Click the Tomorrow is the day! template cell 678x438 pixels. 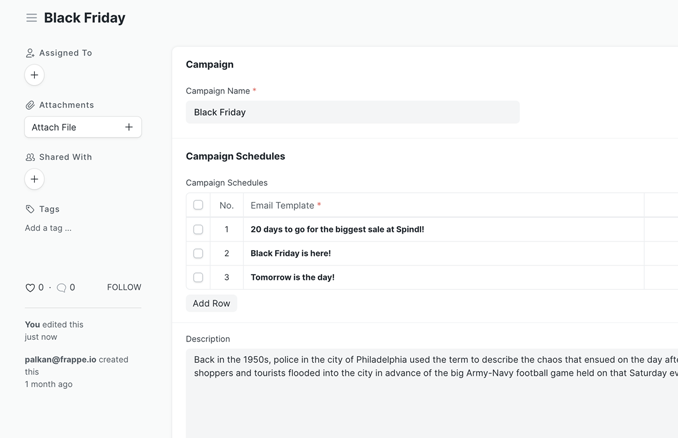(x=440, y=277)
